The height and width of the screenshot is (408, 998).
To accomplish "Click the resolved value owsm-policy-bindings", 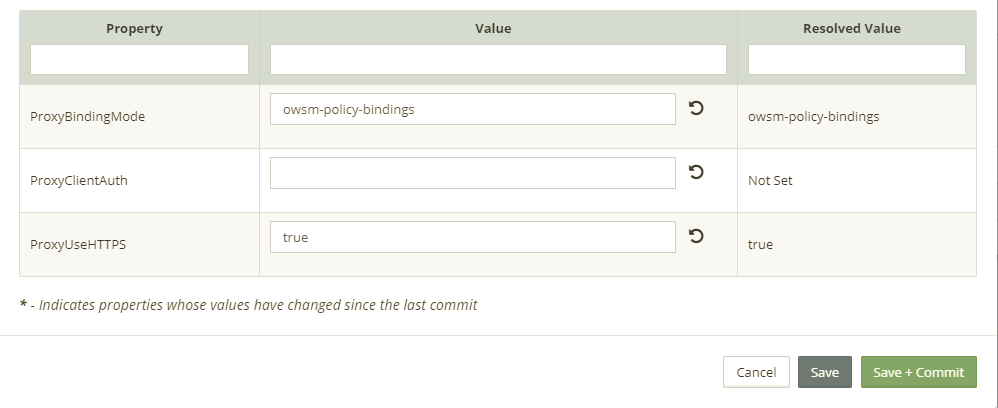I will tap(813, 116).
